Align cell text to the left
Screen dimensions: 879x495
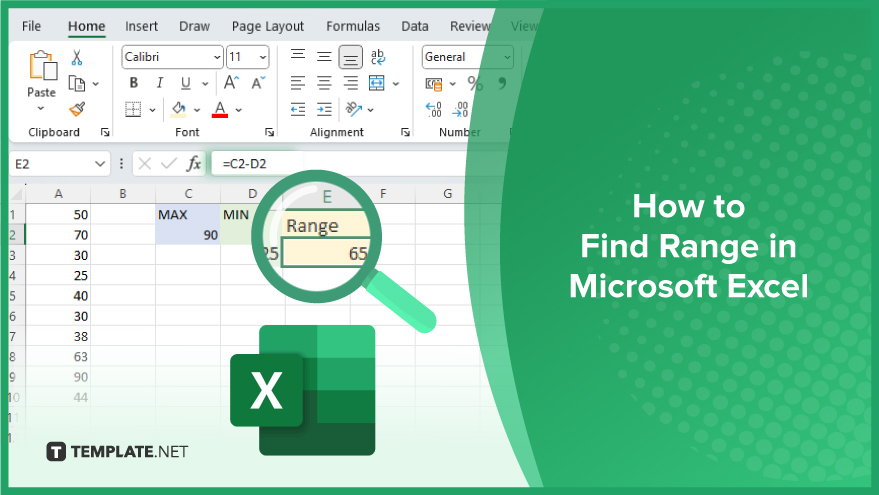point(298,84)
